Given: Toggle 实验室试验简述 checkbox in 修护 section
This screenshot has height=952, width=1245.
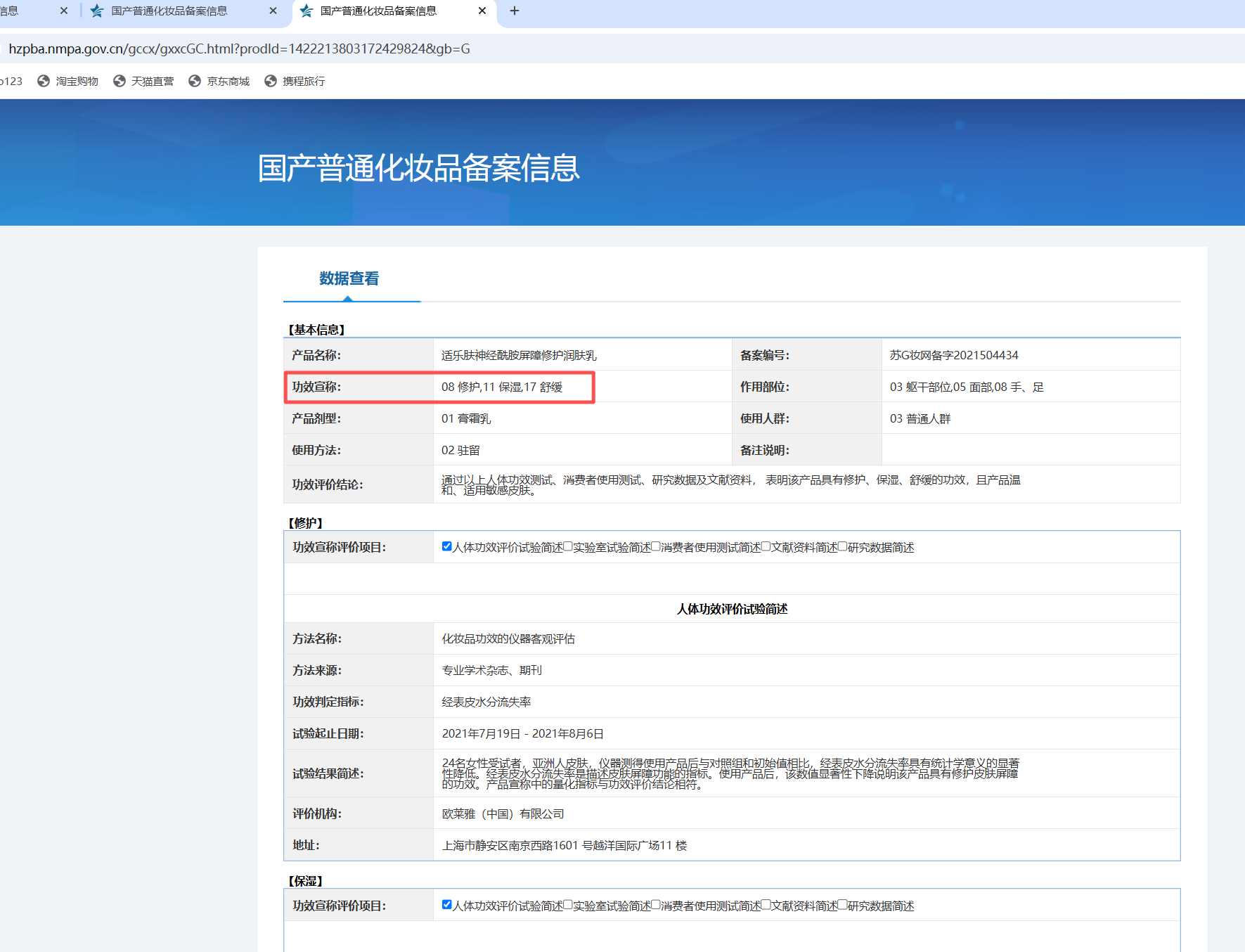Looking at the screenshot, I should 568,546.
